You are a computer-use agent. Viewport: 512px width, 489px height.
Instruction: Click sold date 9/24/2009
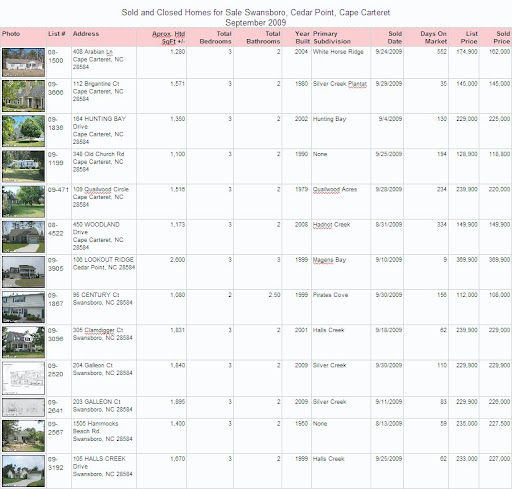(389, 52)
